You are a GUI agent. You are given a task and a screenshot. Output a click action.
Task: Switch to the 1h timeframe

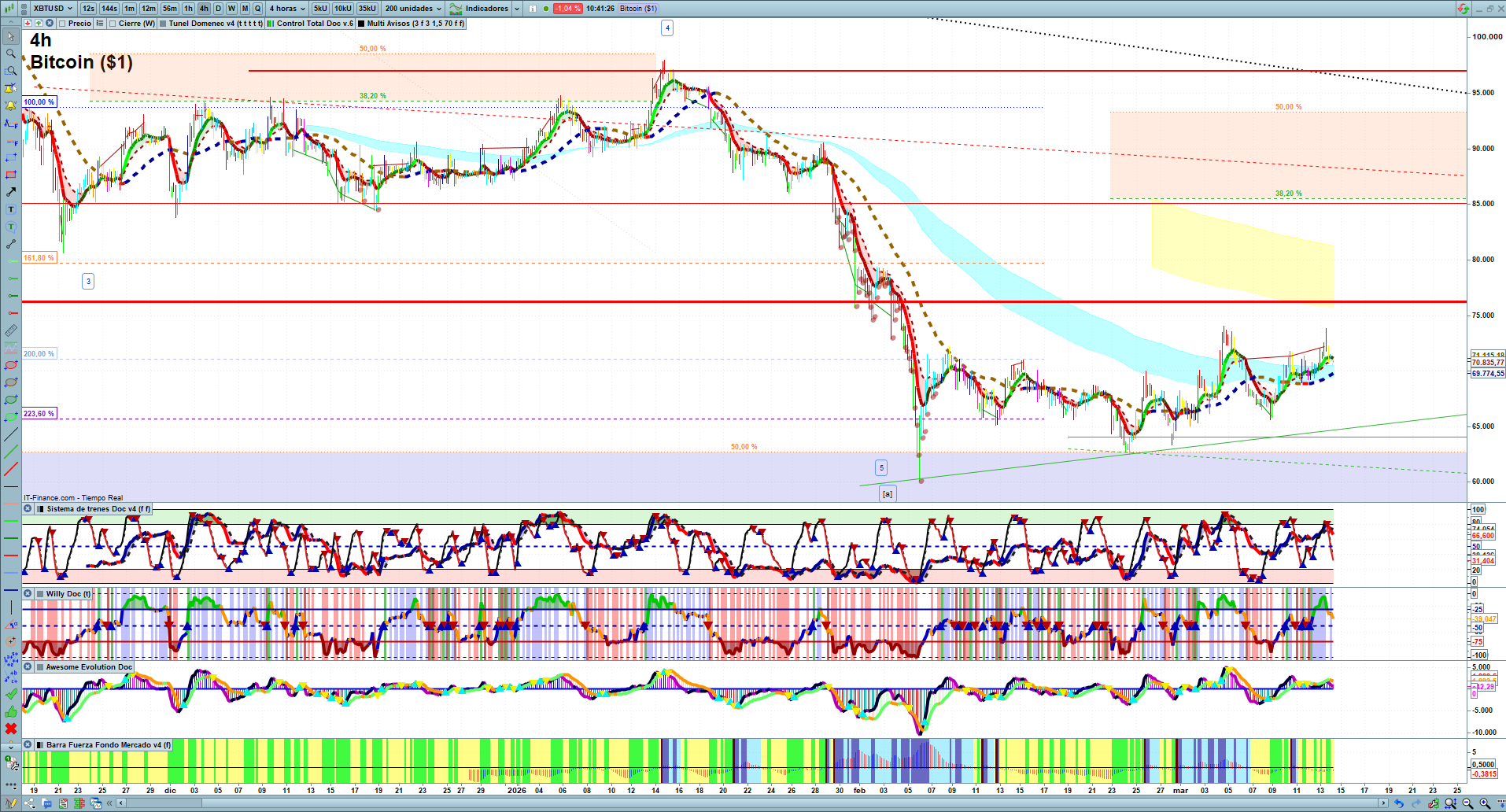point(188,9)
